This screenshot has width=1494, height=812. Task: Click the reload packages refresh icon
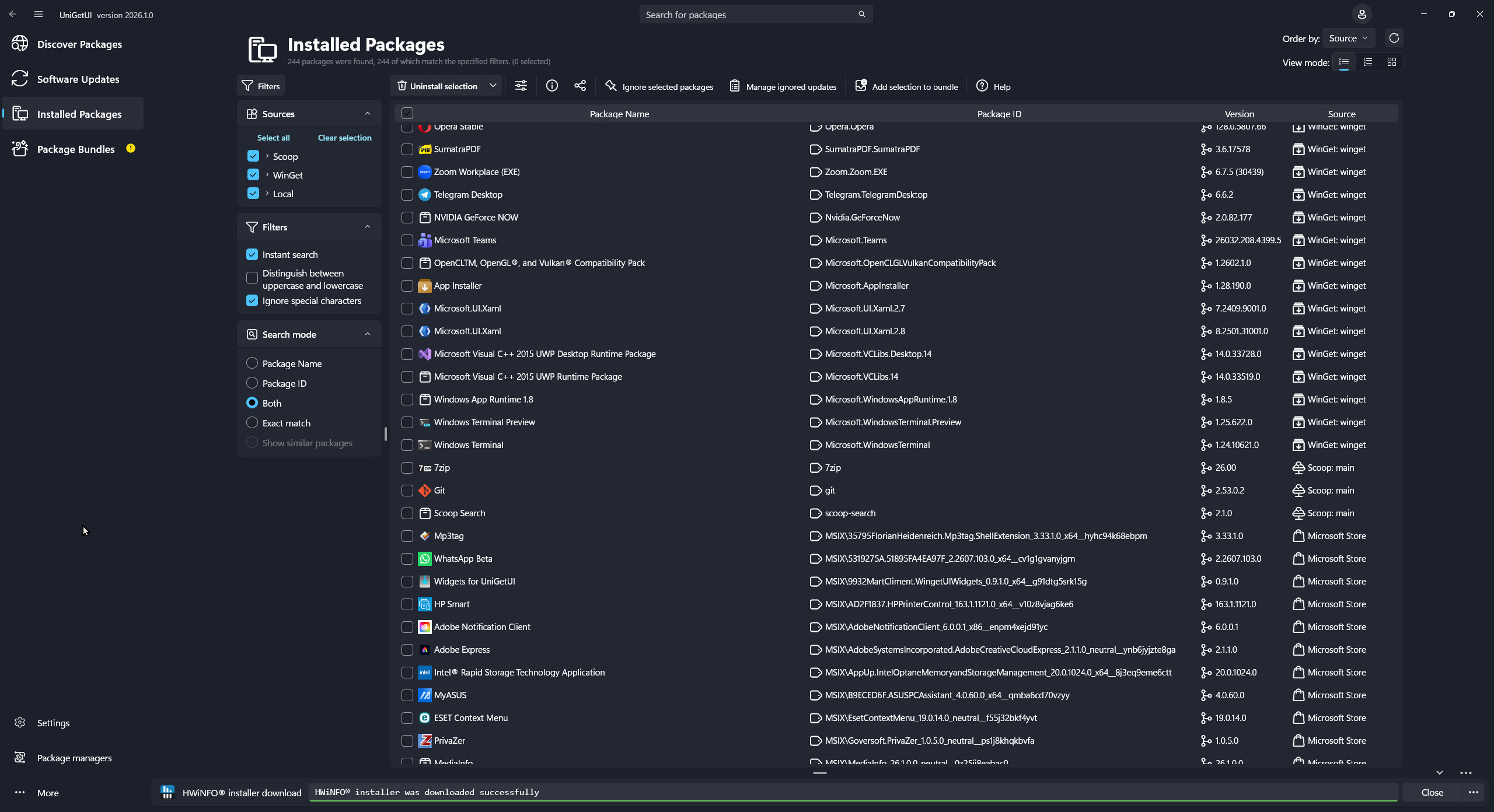[x=1394, y=38]
